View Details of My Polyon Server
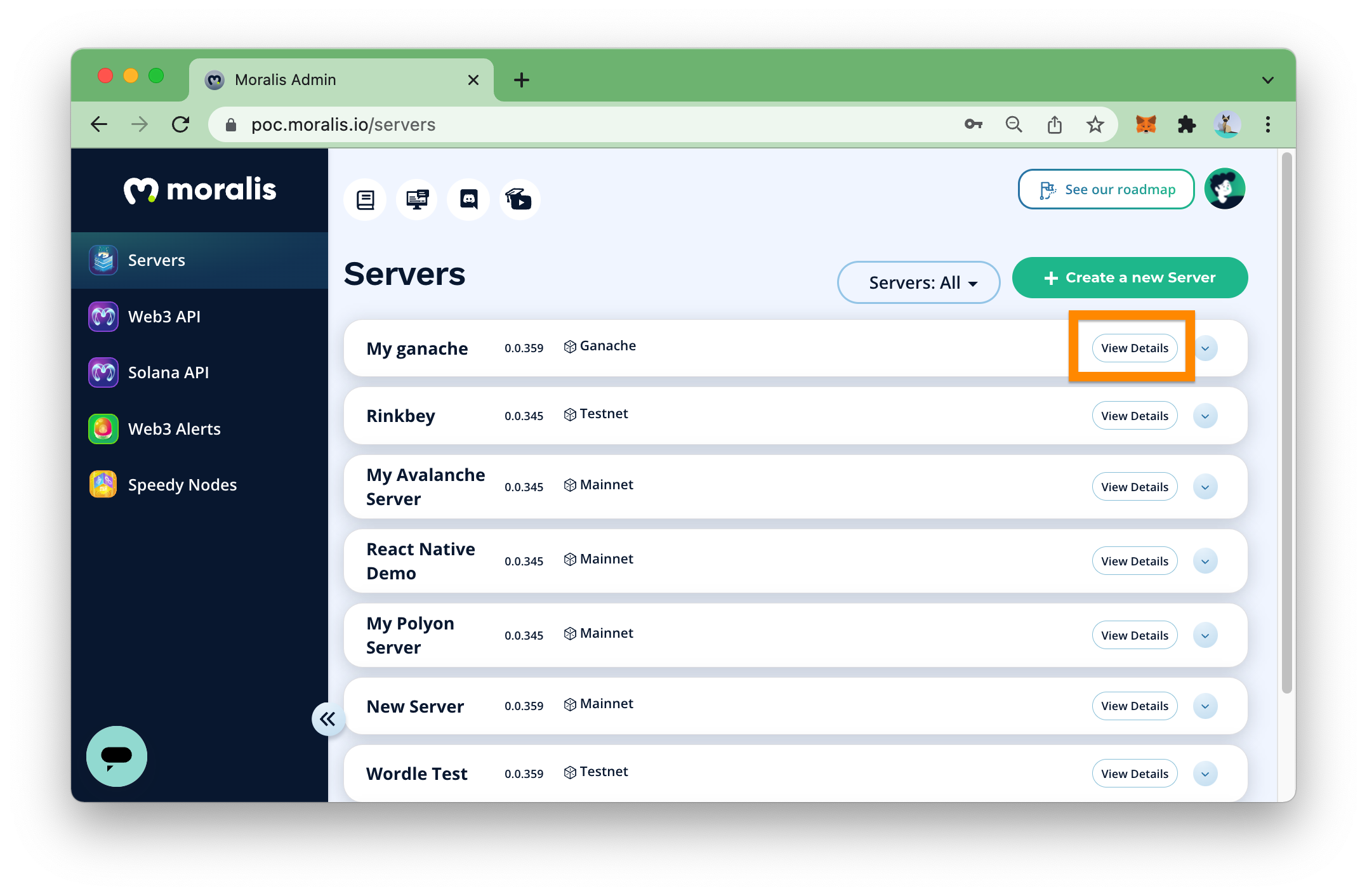Image resolution: width=1367 pixels, height=896 pixels. (x=1135, y=636)
